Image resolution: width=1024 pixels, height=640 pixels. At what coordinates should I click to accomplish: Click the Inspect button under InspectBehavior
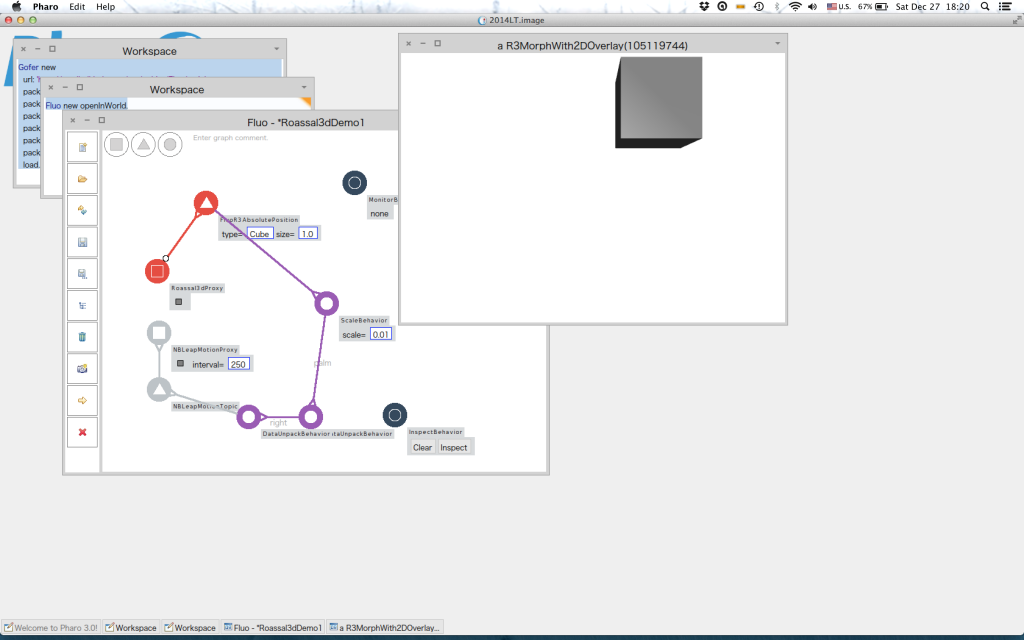[453, 447]
